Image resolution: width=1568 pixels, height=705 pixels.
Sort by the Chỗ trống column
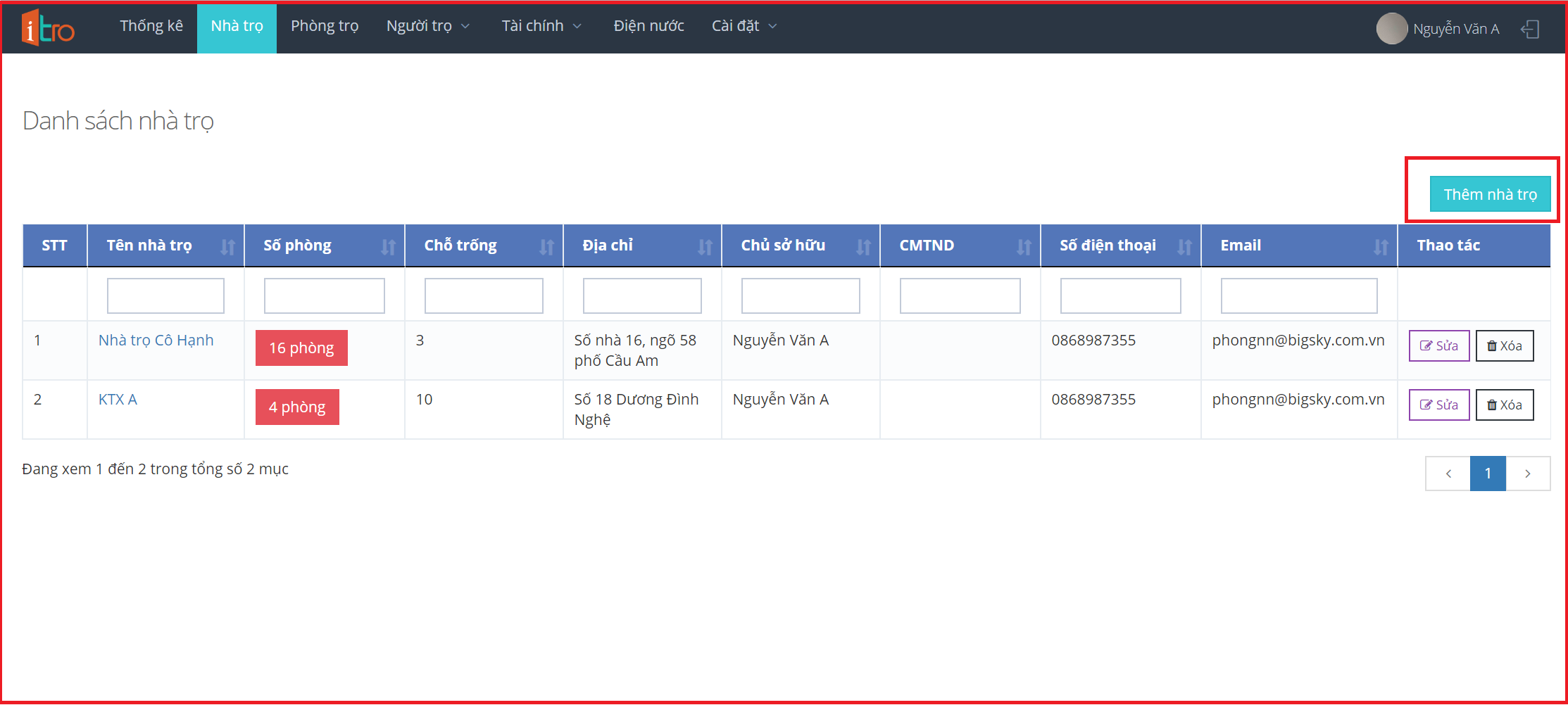[x=546, y=246]
